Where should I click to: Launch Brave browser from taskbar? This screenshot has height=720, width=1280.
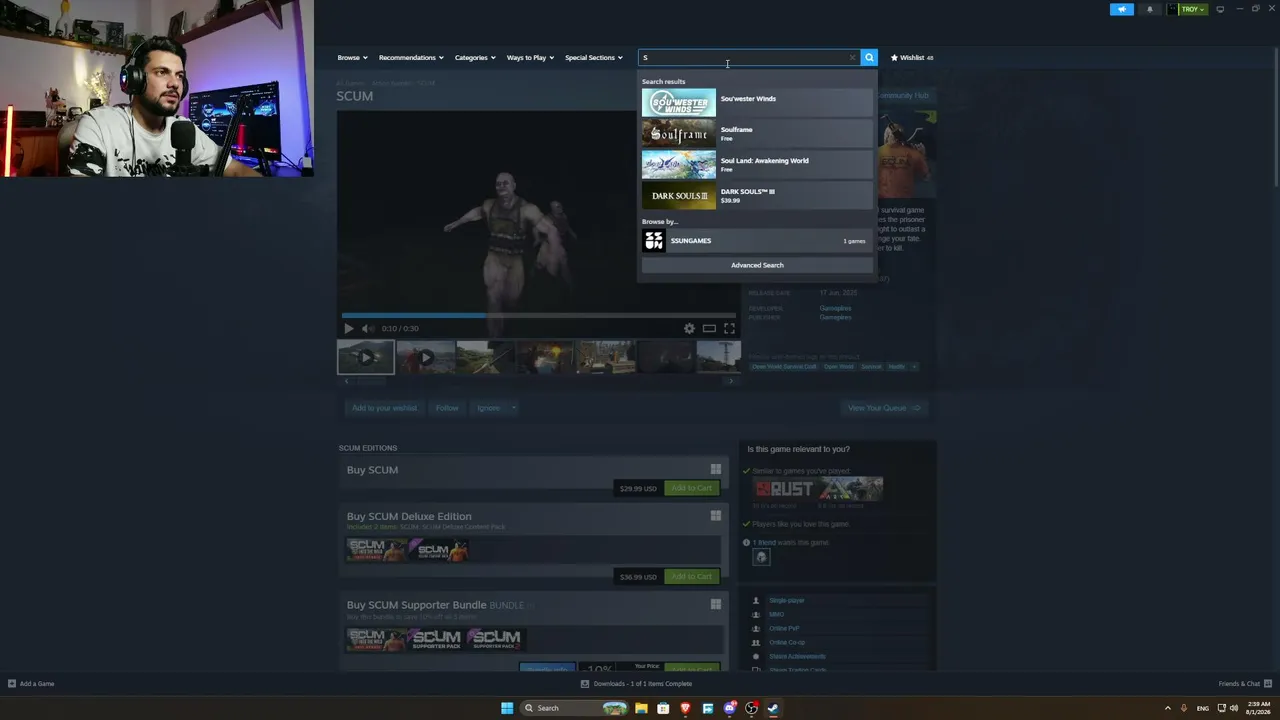point(685,708)
